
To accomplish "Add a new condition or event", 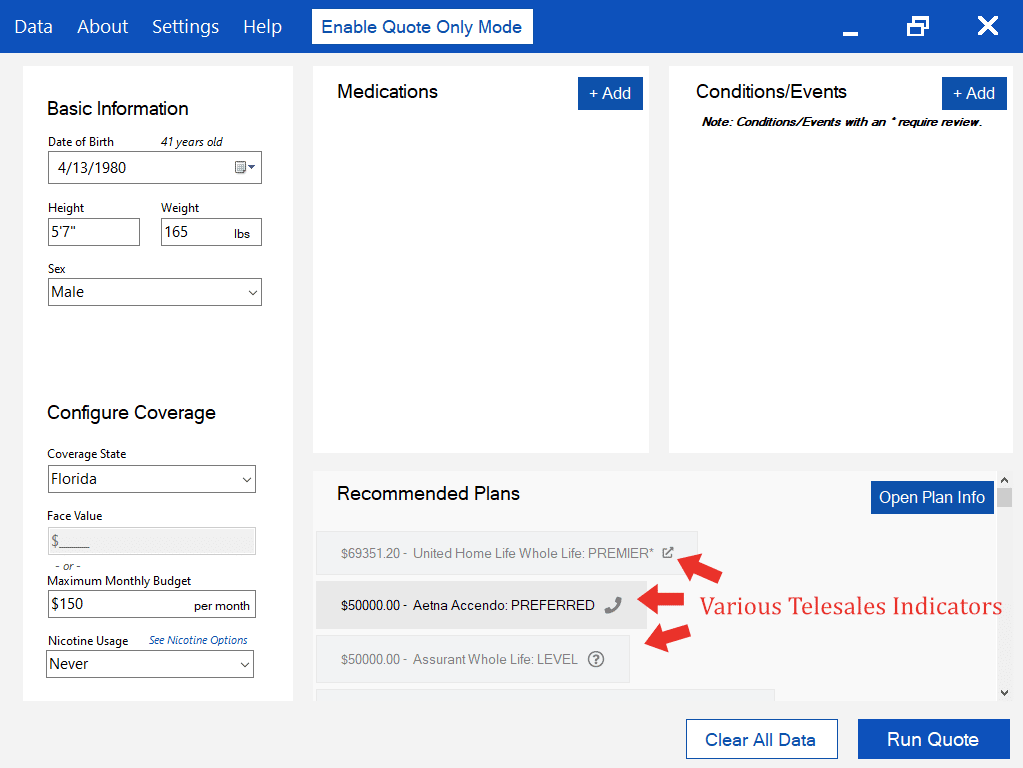I will pos(973,93).
